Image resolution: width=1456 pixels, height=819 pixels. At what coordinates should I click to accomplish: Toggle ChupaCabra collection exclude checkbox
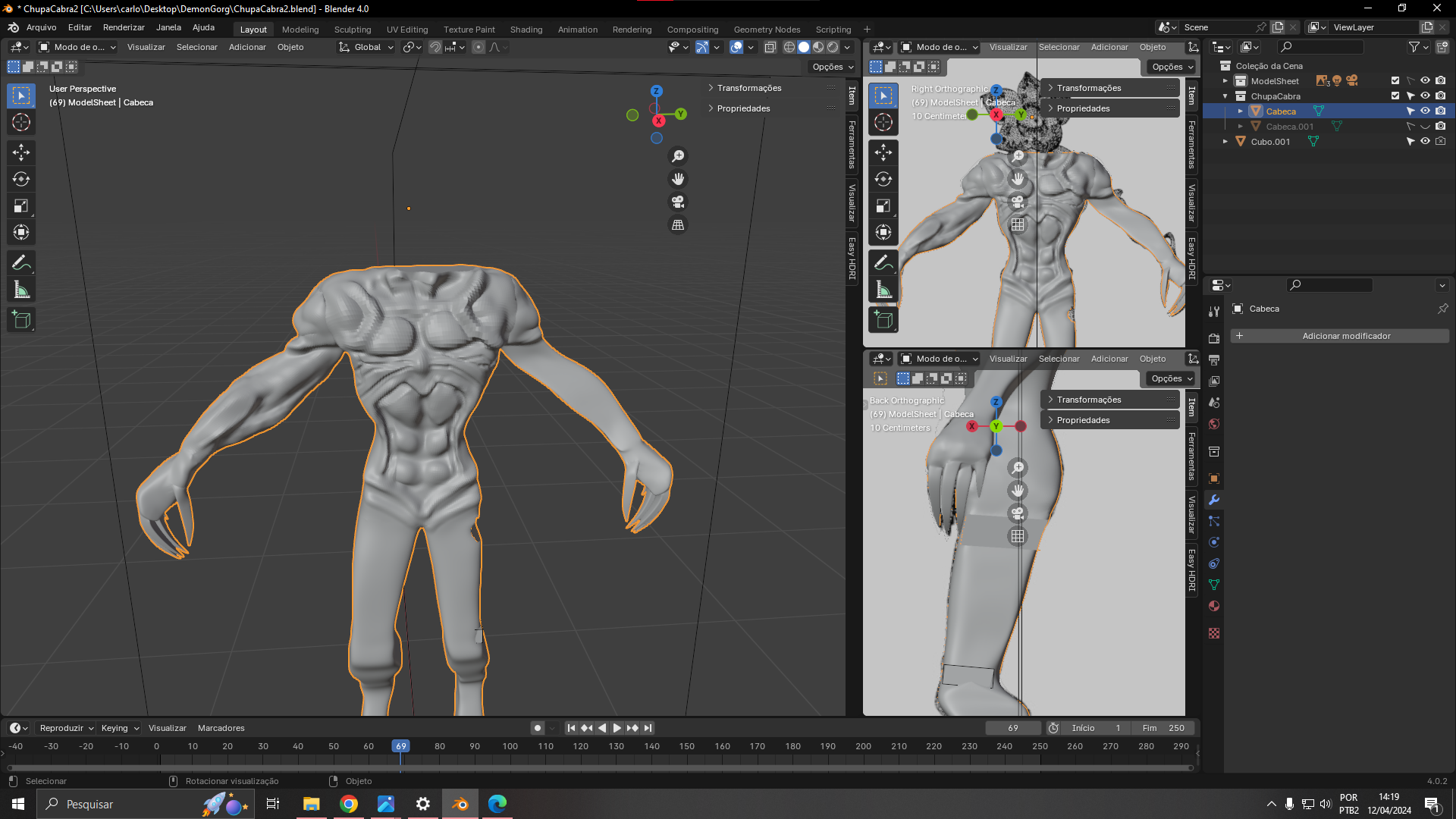click(x=1395, y=96)
